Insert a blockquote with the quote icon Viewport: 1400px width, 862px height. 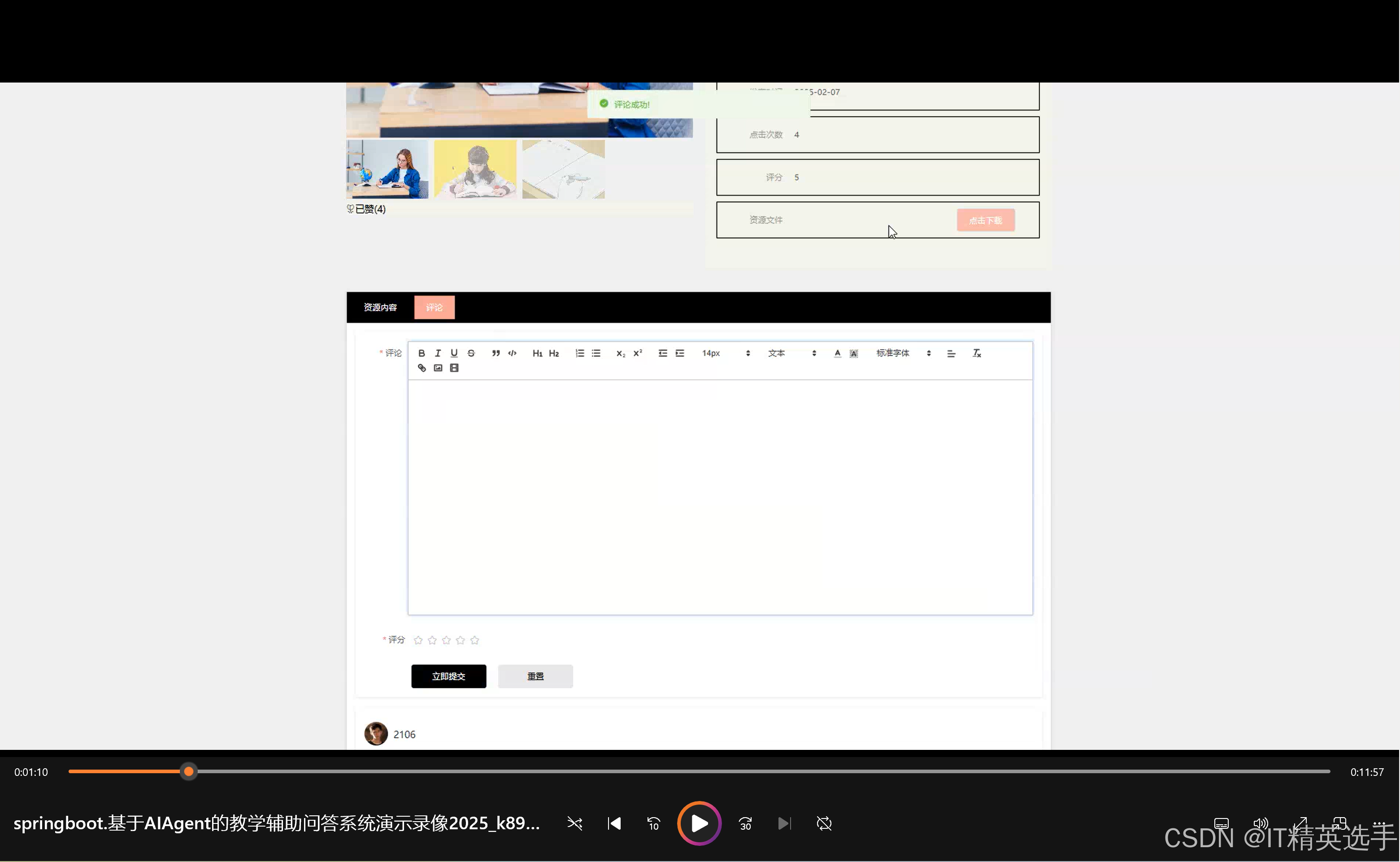point(496,353)
